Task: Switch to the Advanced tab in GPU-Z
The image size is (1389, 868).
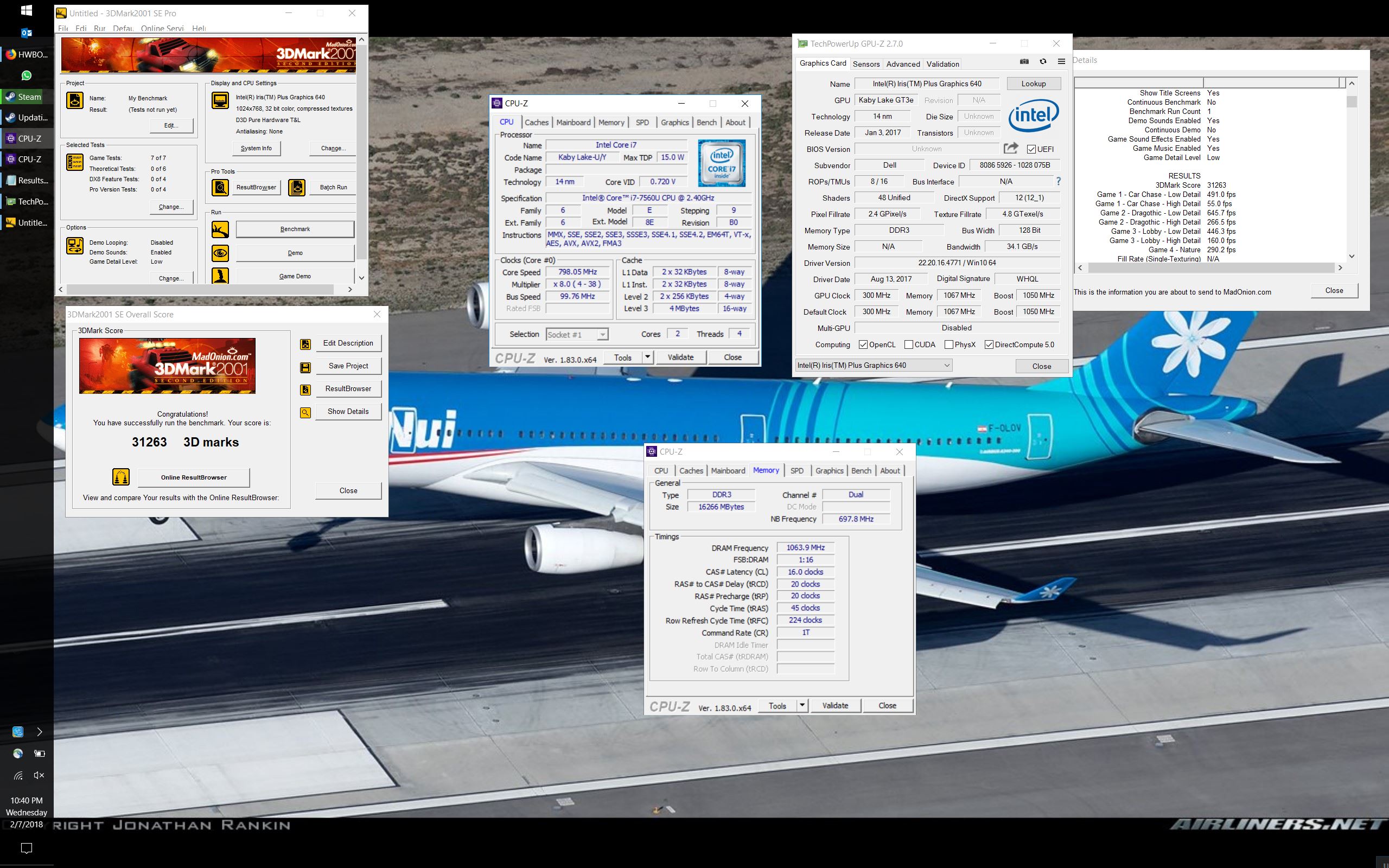Action: 903,63
